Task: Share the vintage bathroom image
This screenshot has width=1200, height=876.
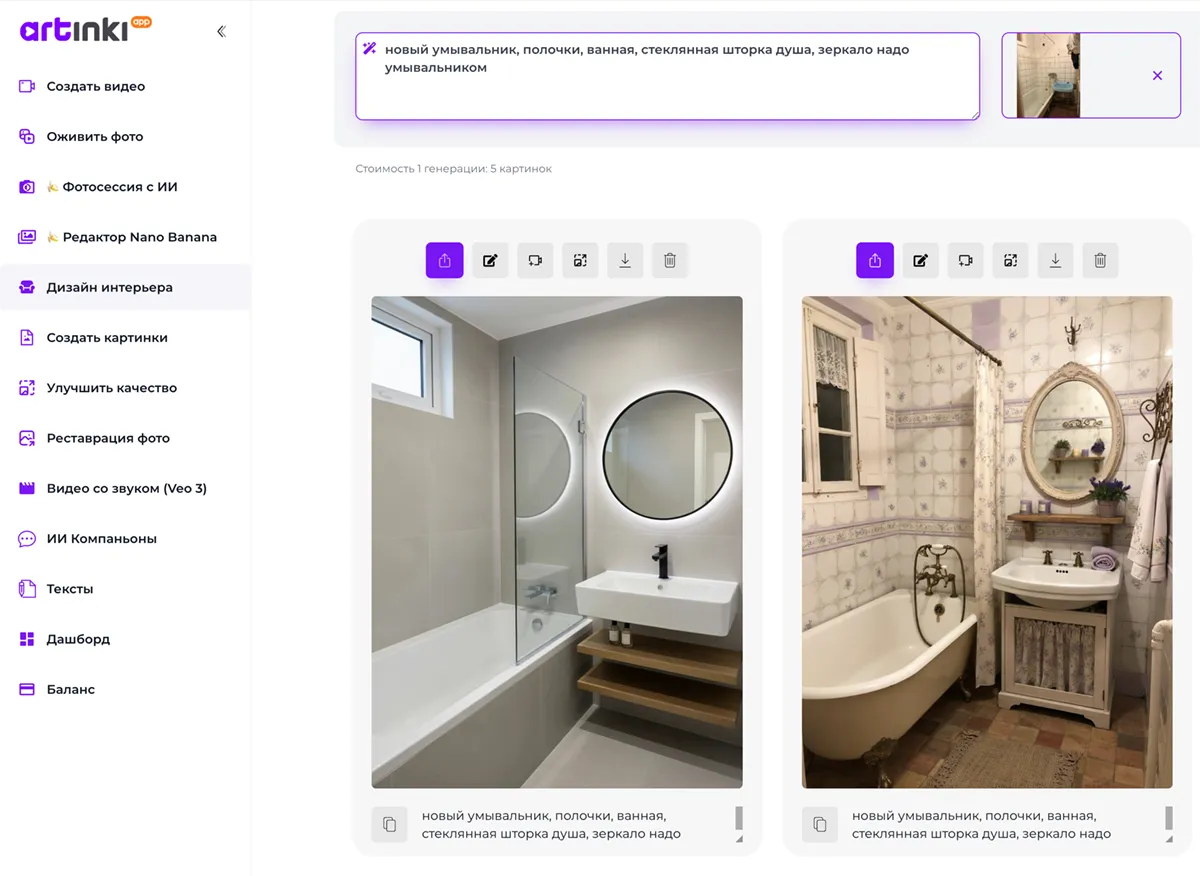Action: [x=875, y=261]
